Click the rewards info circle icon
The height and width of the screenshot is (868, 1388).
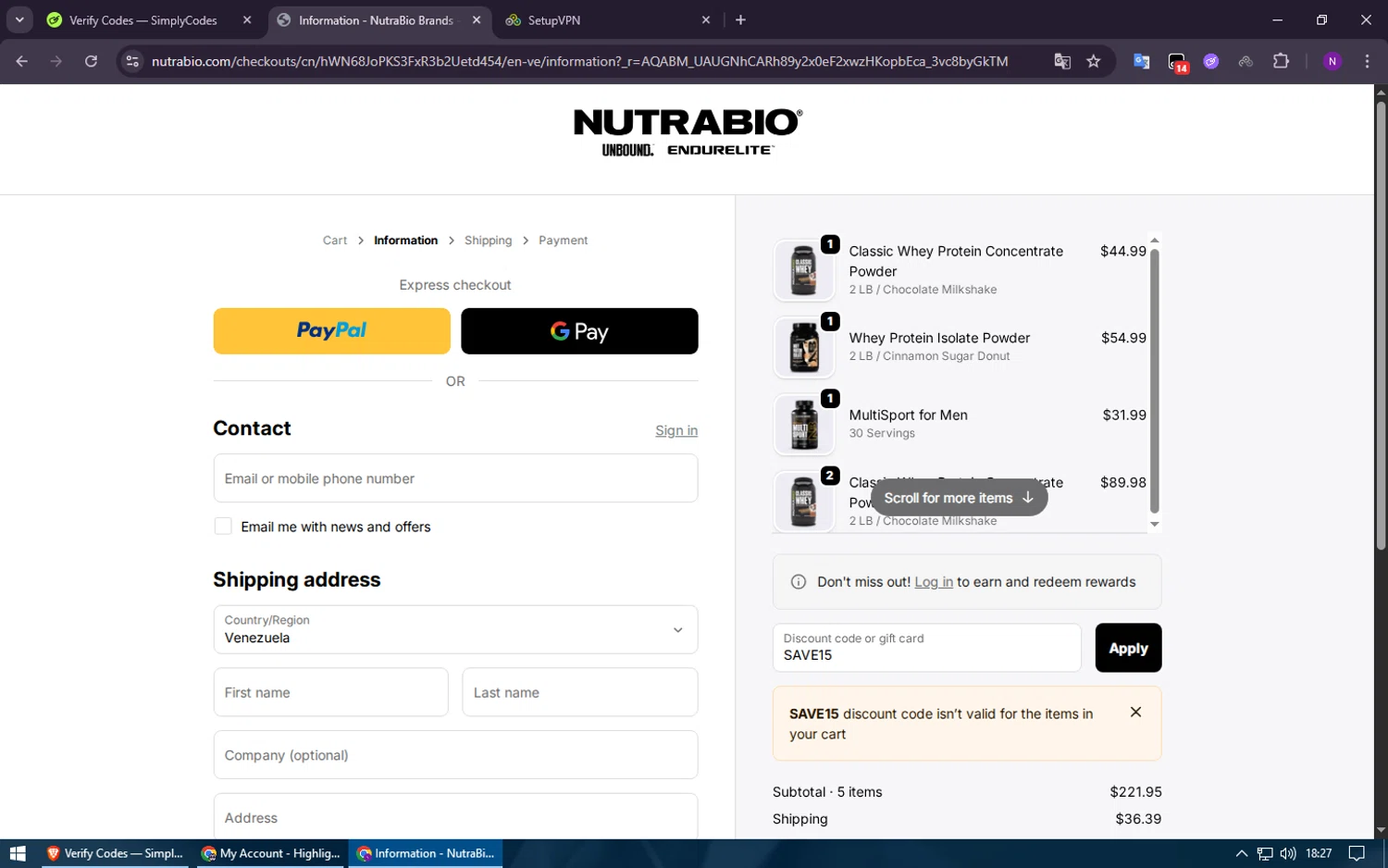coord(799,582)
